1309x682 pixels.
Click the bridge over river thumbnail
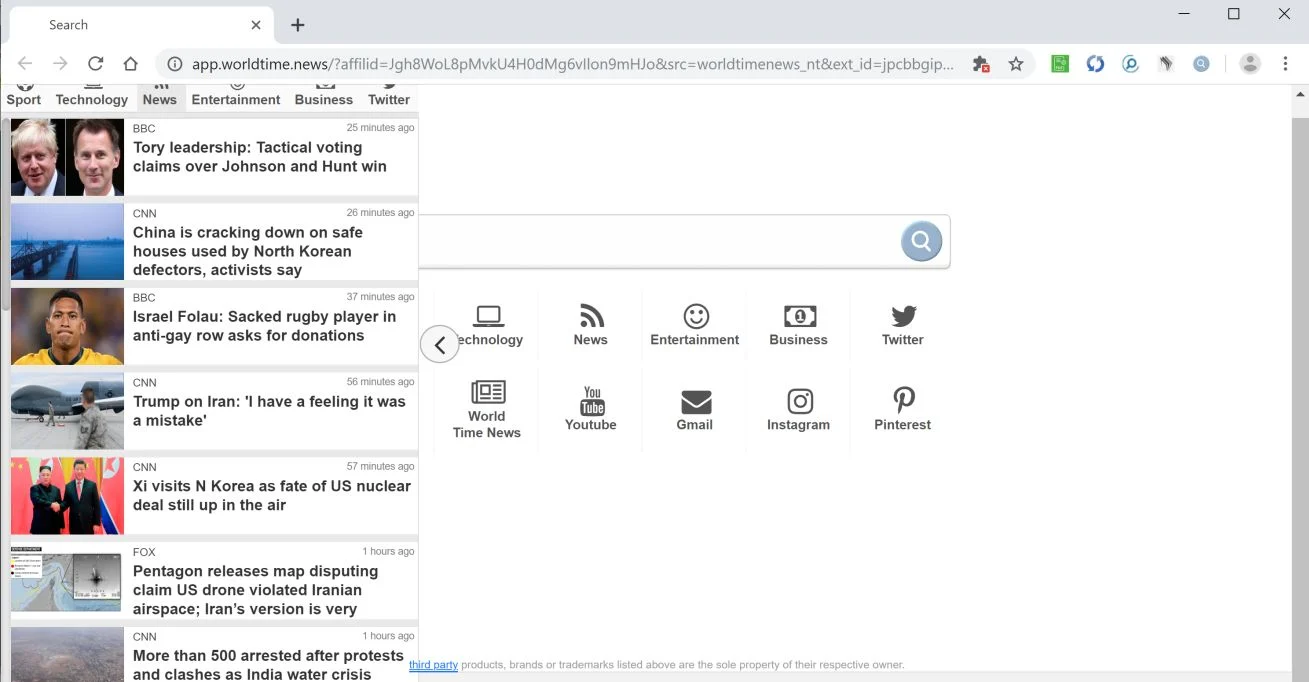67,242
